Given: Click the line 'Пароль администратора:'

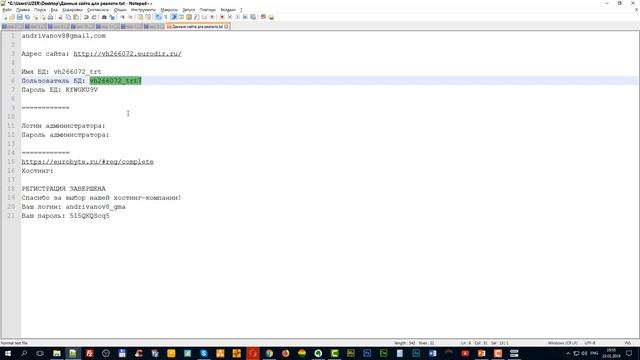Looking at the screenshot, I should [x=65, y=135].
